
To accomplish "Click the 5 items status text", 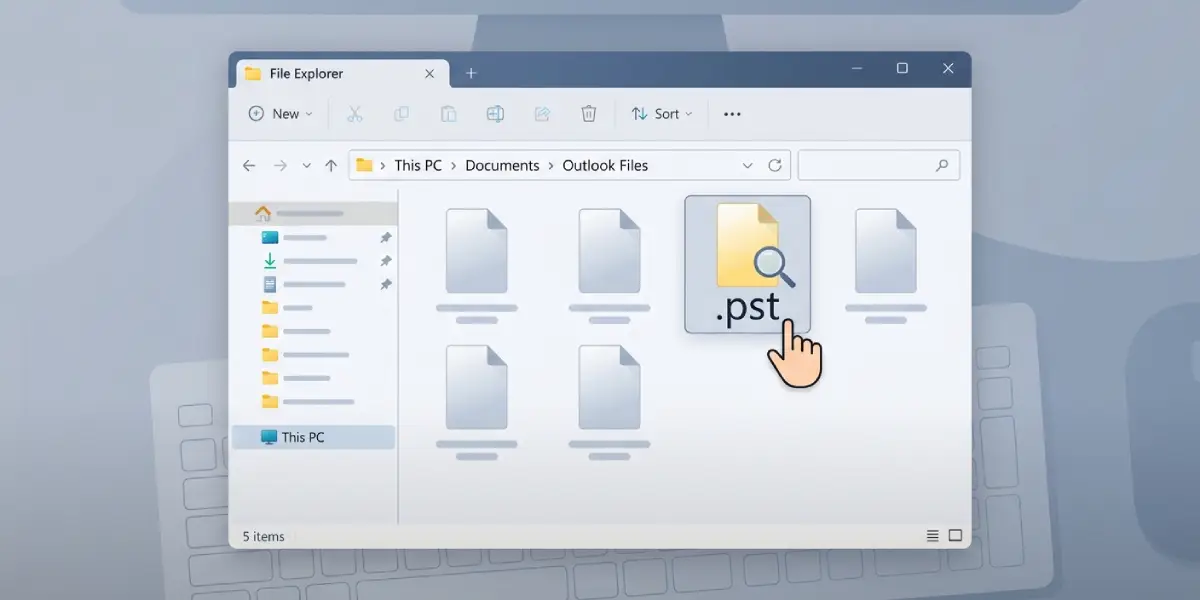I will [x=263, y=537].
